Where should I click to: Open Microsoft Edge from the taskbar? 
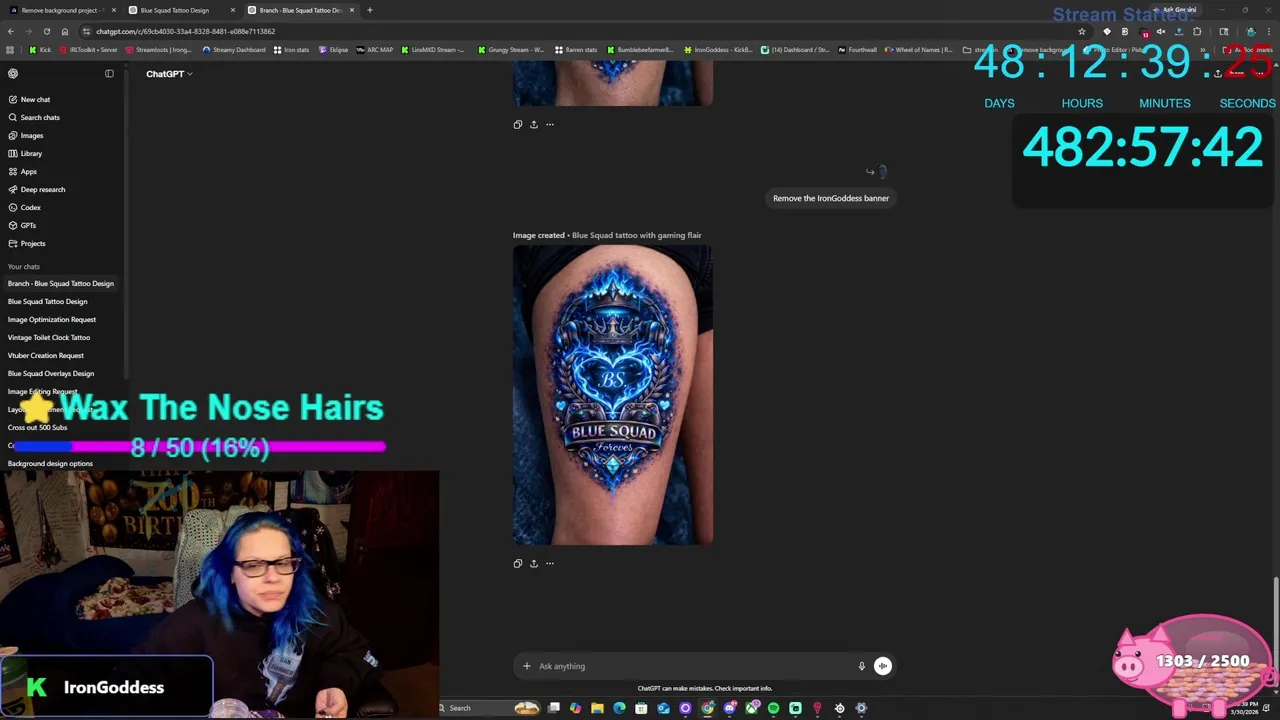(x=619, y=708)
